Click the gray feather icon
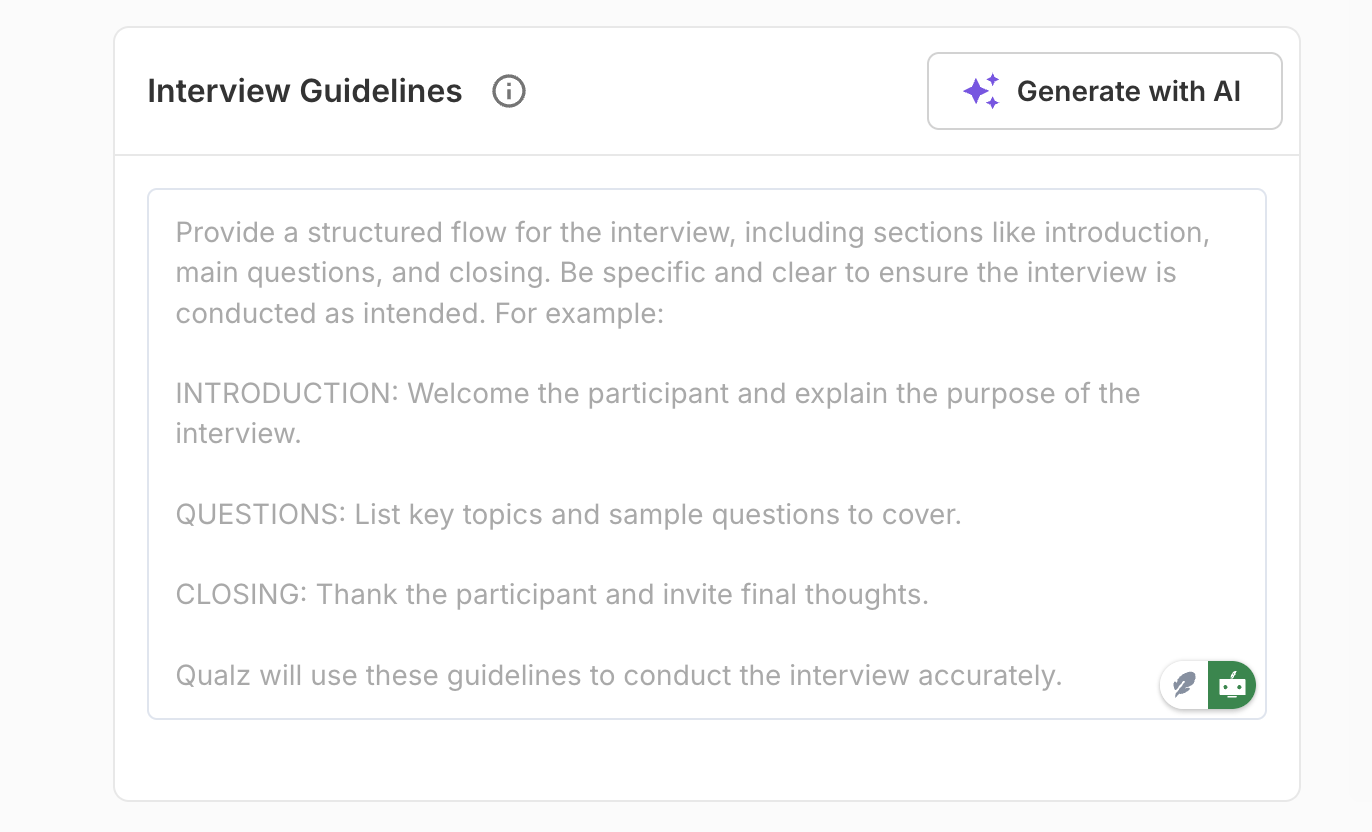This screenshot has width=1372, height=832. 1185,685
